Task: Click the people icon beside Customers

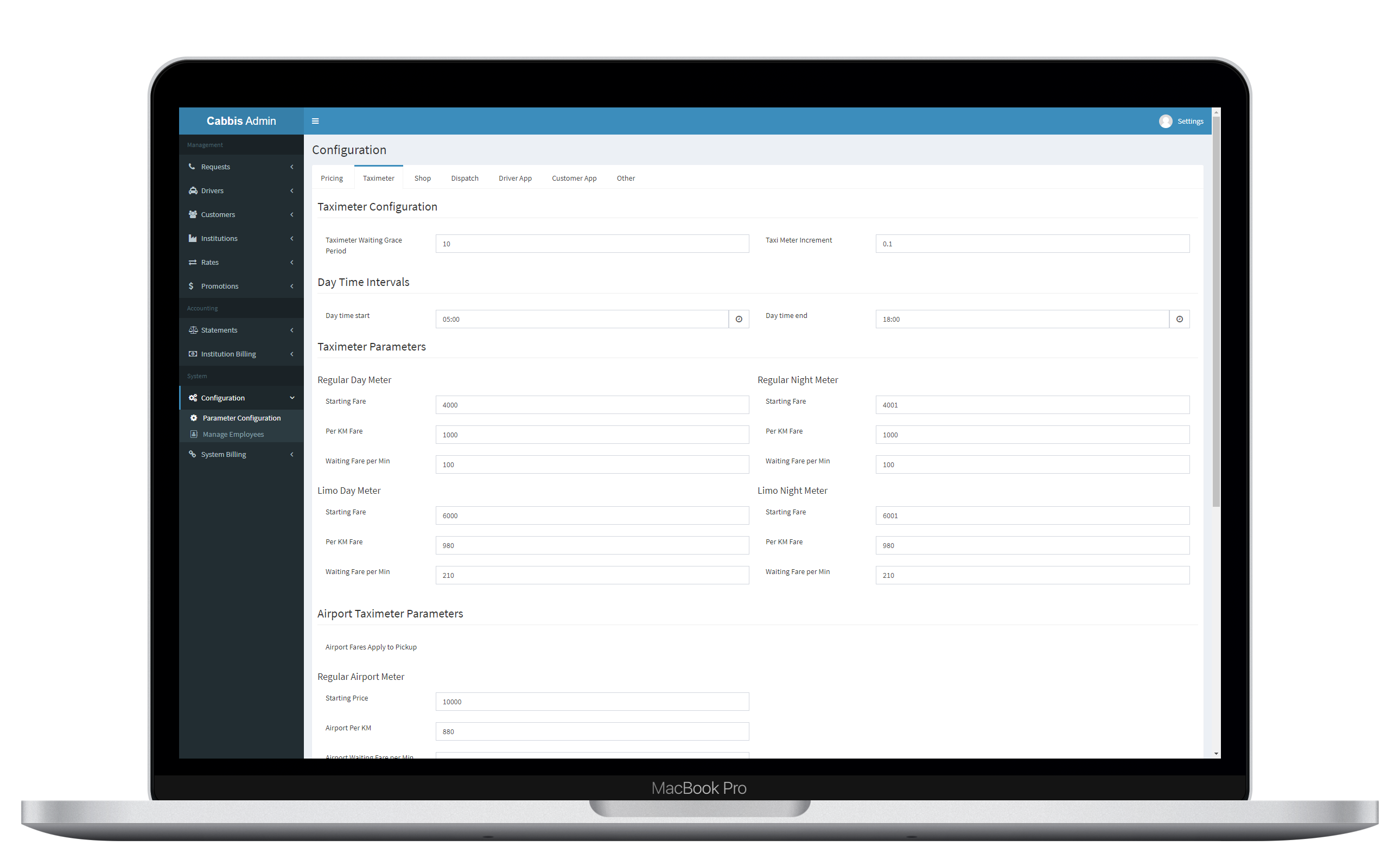Action: pos(193,214)
